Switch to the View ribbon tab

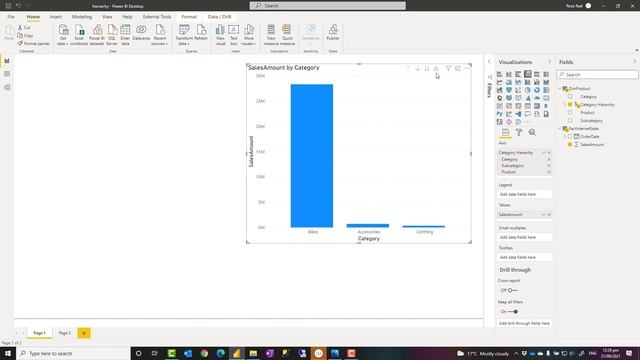click(x=107, y=17)
